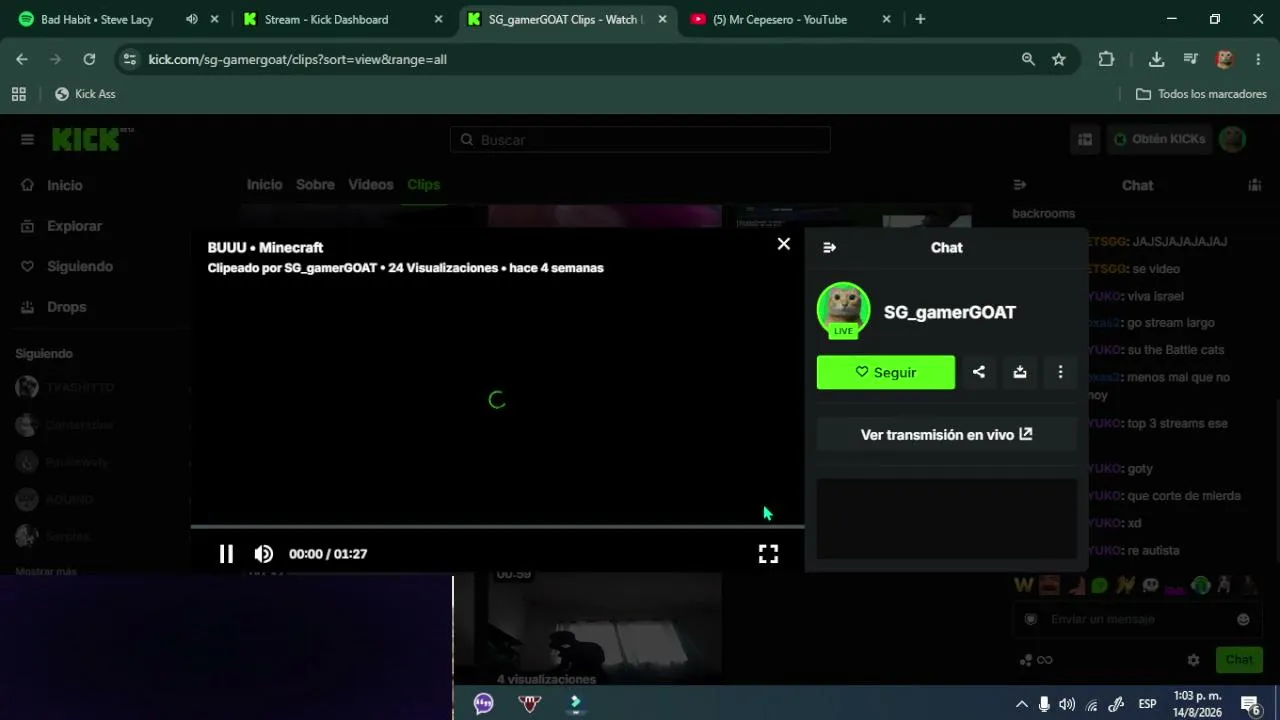Viewport: 1280px width, 720px height.
Task: Open the icon left of Obtén KICKs
Action: tap(1084, 140)
